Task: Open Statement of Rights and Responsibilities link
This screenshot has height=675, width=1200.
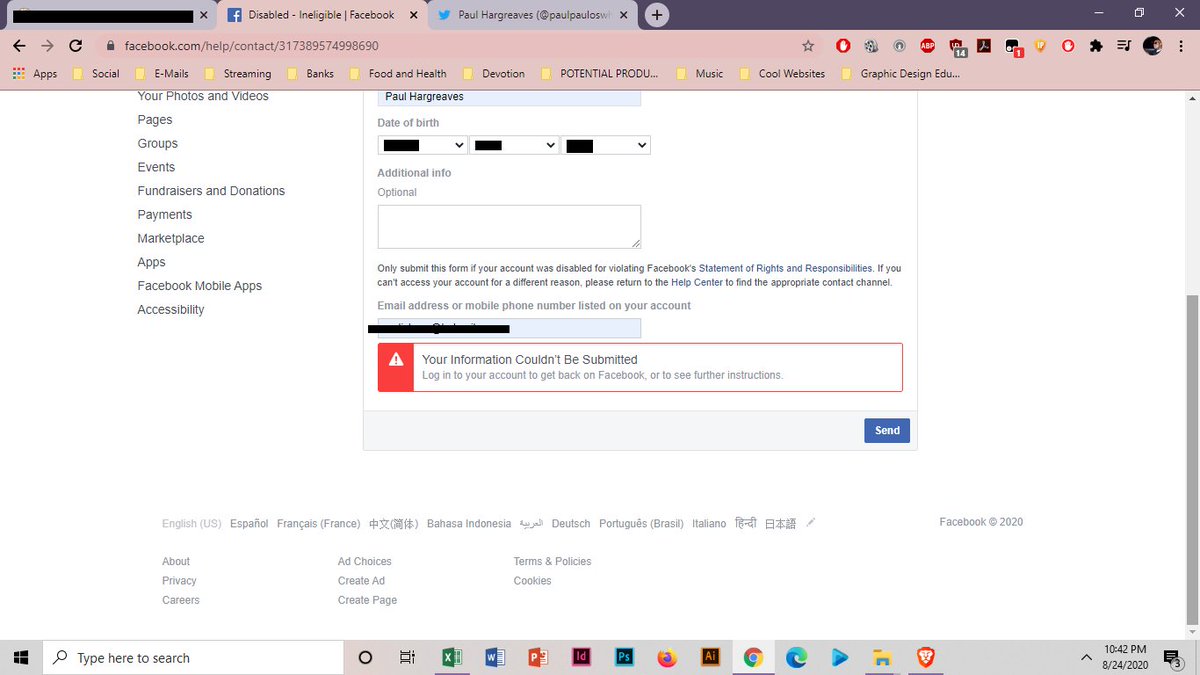Action: pos(786,269)
